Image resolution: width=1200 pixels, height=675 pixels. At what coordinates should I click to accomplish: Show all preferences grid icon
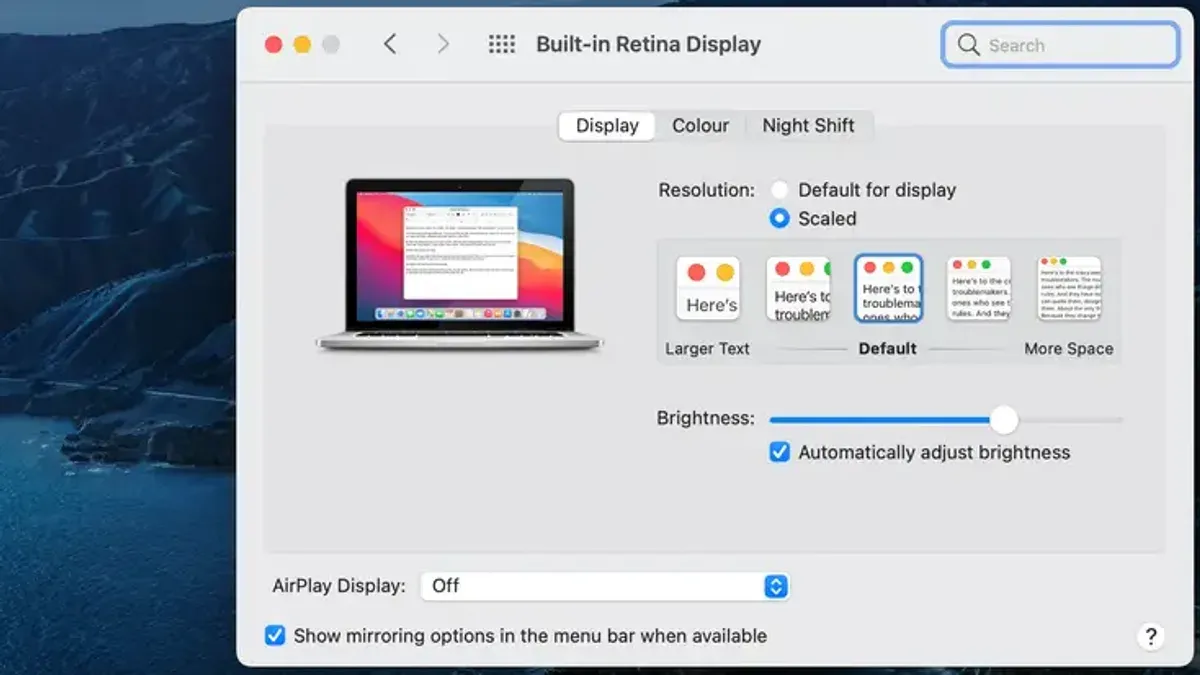(x=501, y=44)
